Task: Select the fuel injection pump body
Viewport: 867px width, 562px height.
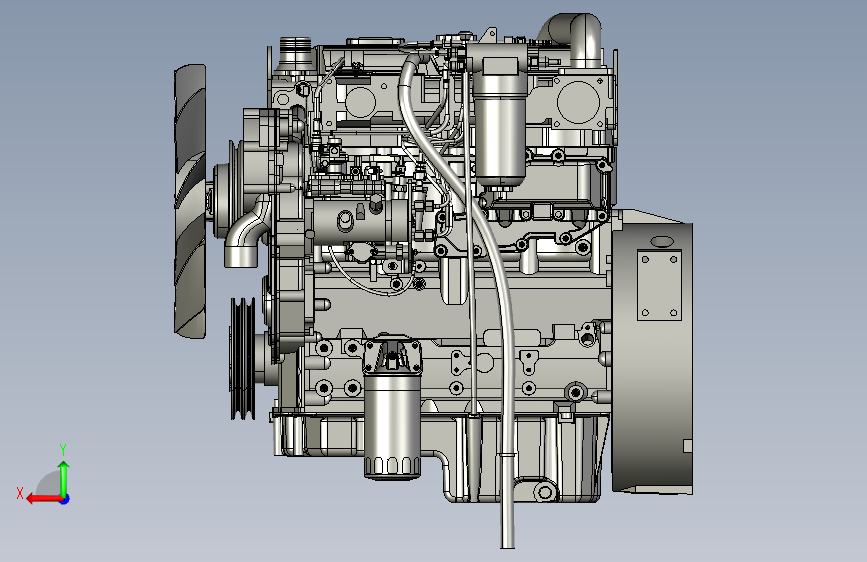Action: (359, 220)
